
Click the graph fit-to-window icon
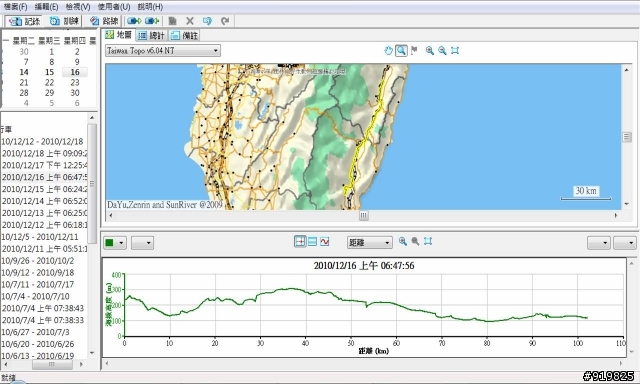point(428,242)
